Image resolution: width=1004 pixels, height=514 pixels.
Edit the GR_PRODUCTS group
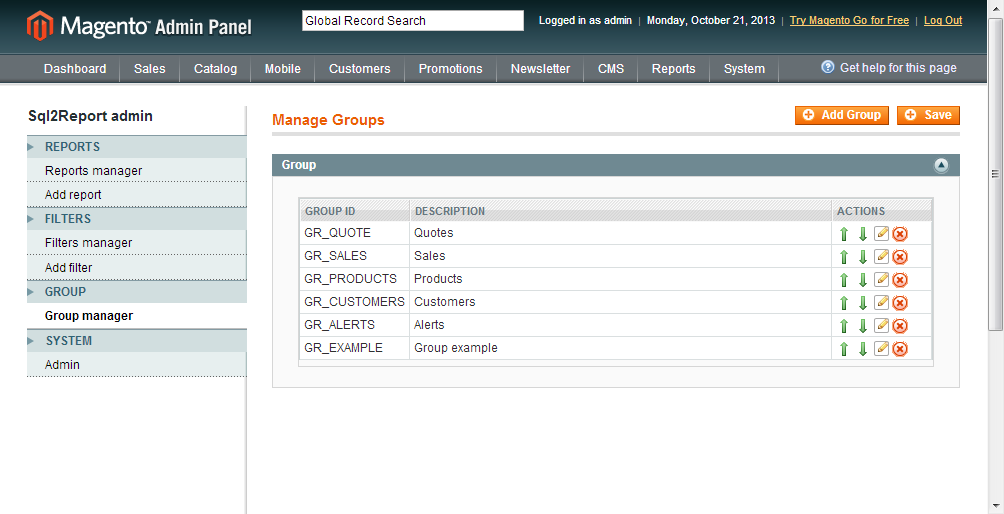[x=882, y=280]
